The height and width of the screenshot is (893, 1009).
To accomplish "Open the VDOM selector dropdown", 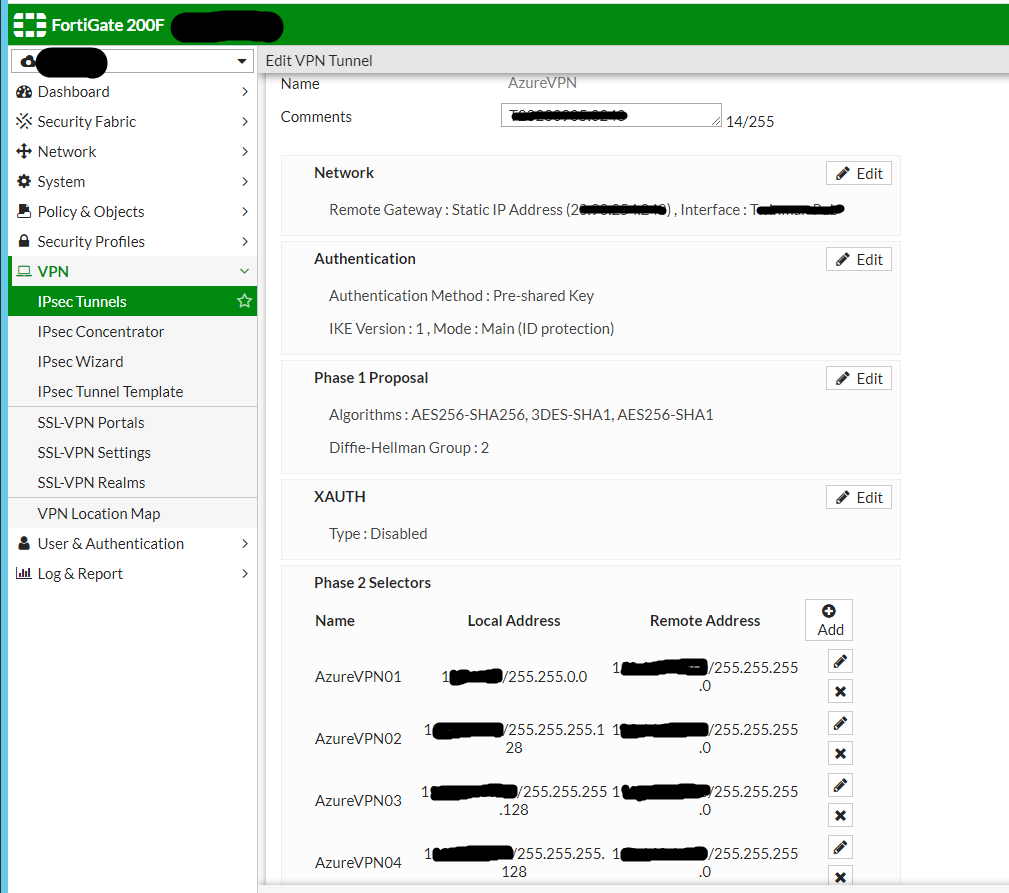I will click(x=132, y=61).
